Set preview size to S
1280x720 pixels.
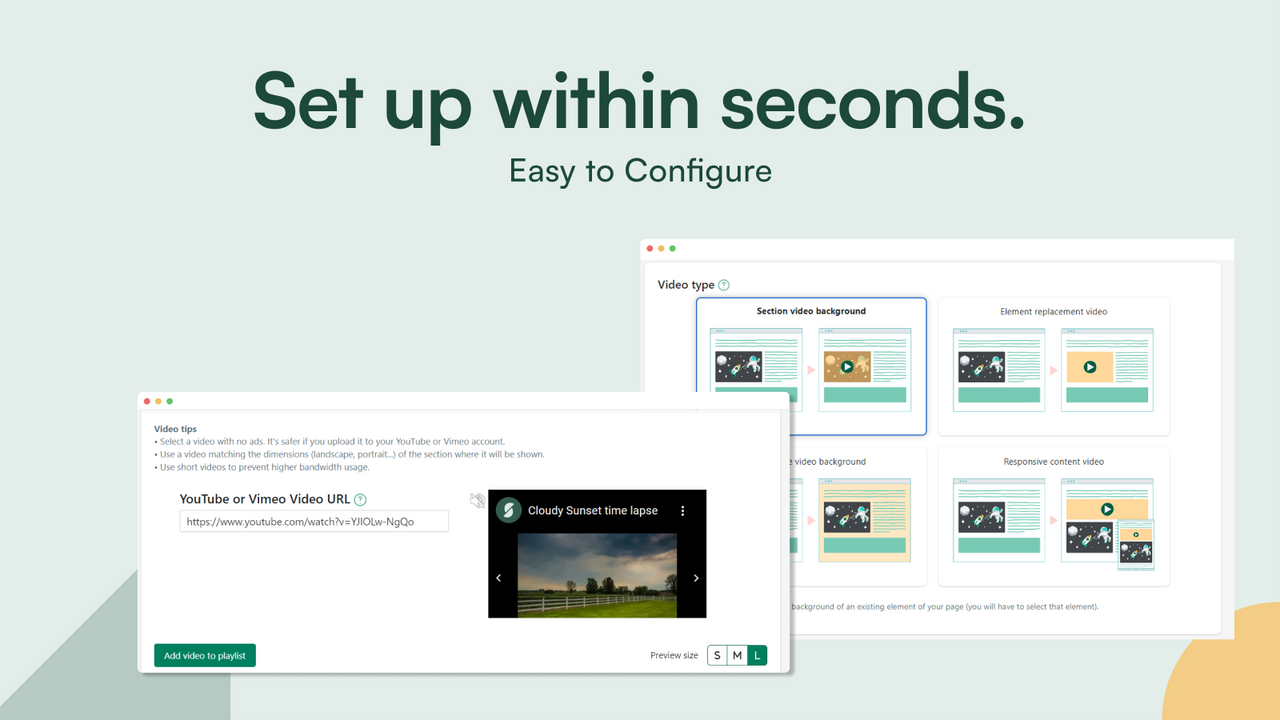[717, 656]
